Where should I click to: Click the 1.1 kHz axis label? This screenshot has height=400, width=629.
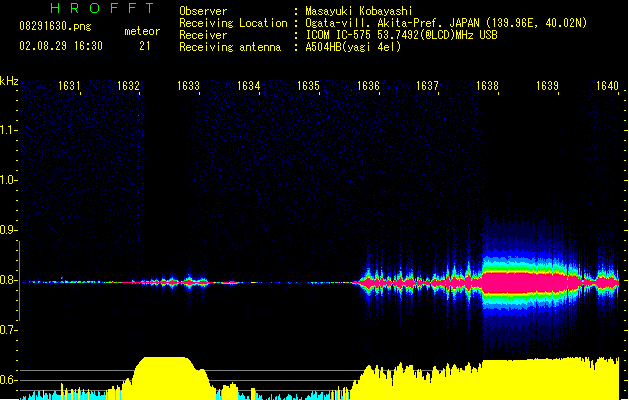point(8,130)
